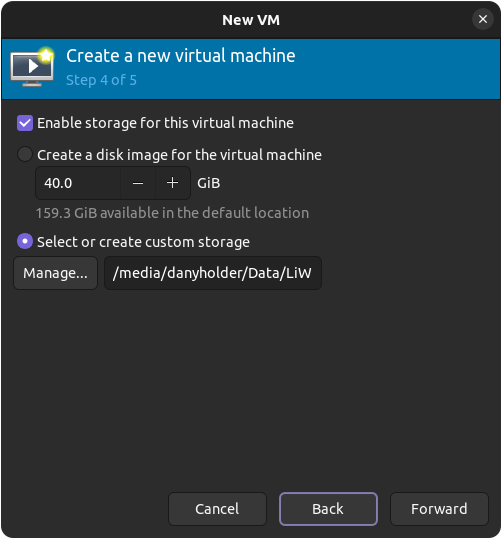Click the 40.0 disk size field
The image size is (502, 539).
[78, 183]
